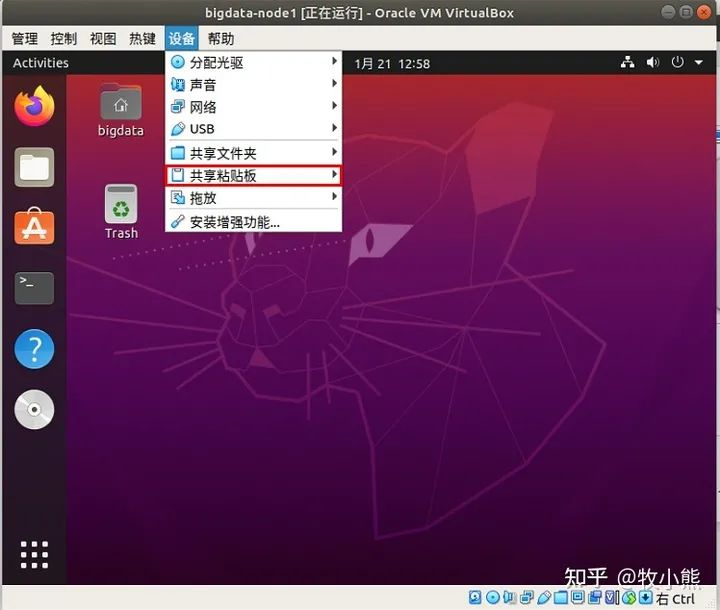Expand USB submenu arrow
The image size is (720, 610).
[334, 128]
